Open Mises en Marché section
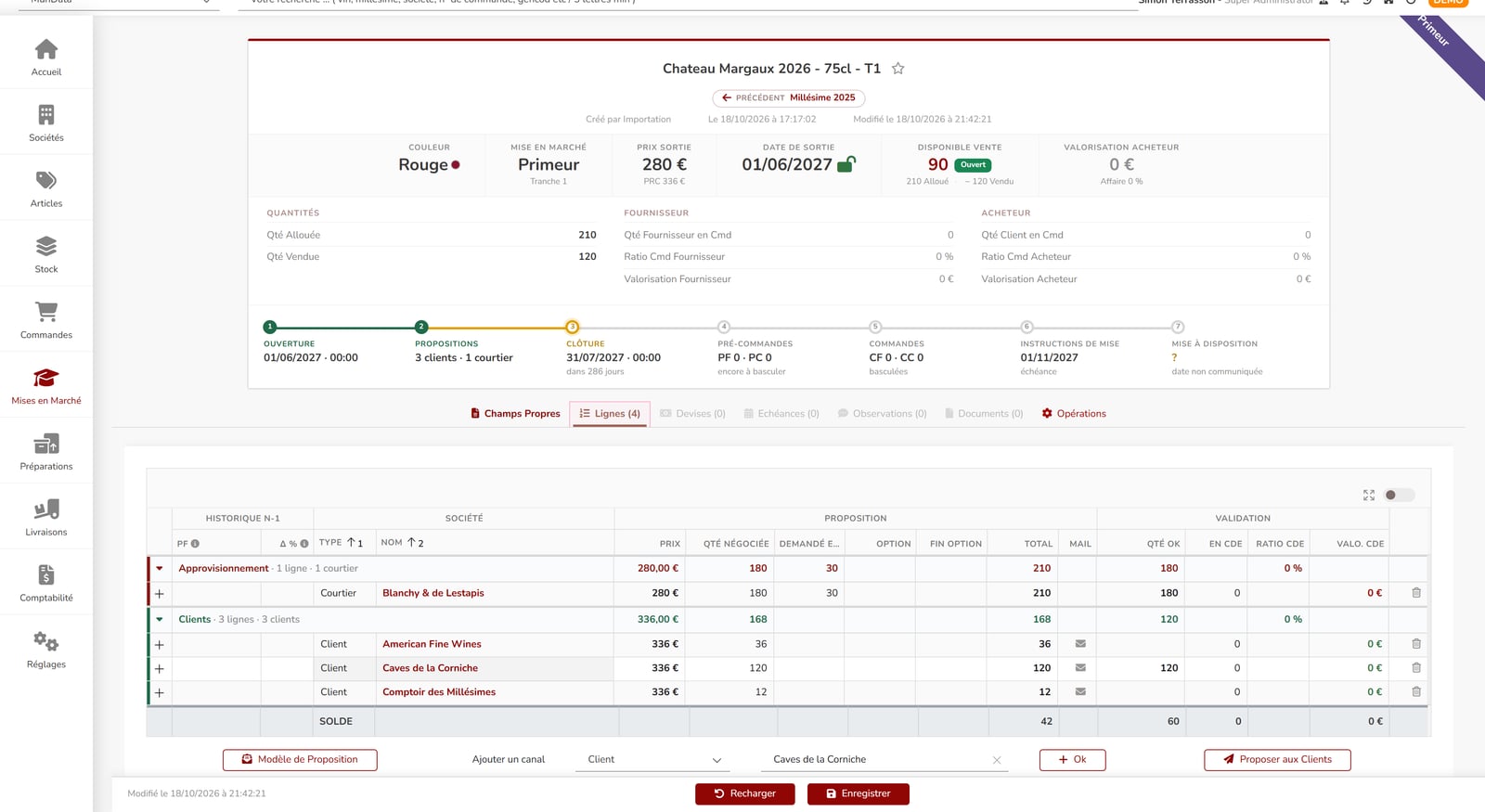 (x=46, y=386)
